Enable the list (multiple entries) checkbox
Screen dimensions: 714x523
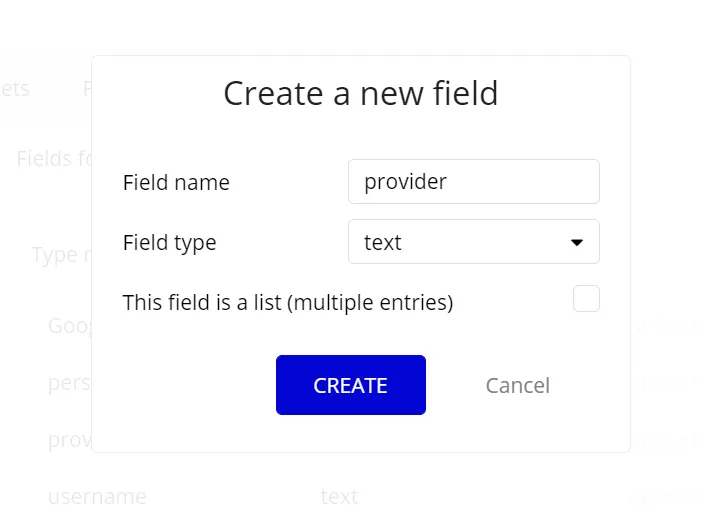coord(586,299)
